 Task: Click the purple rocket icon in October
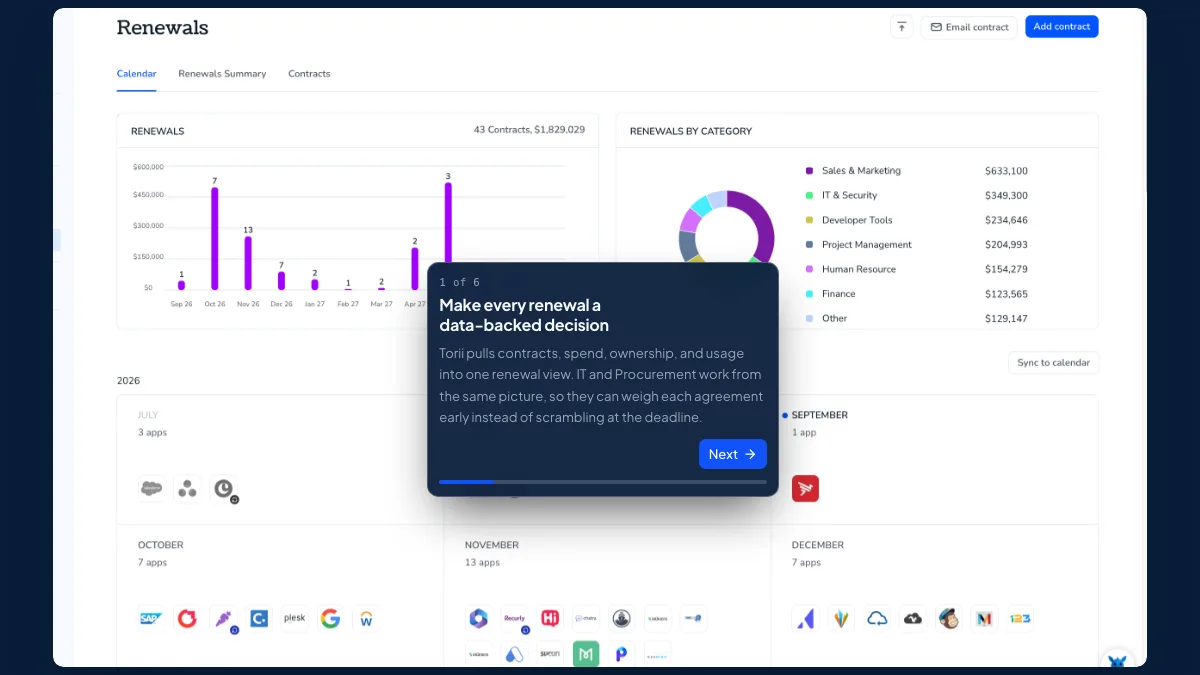point(223,619)
